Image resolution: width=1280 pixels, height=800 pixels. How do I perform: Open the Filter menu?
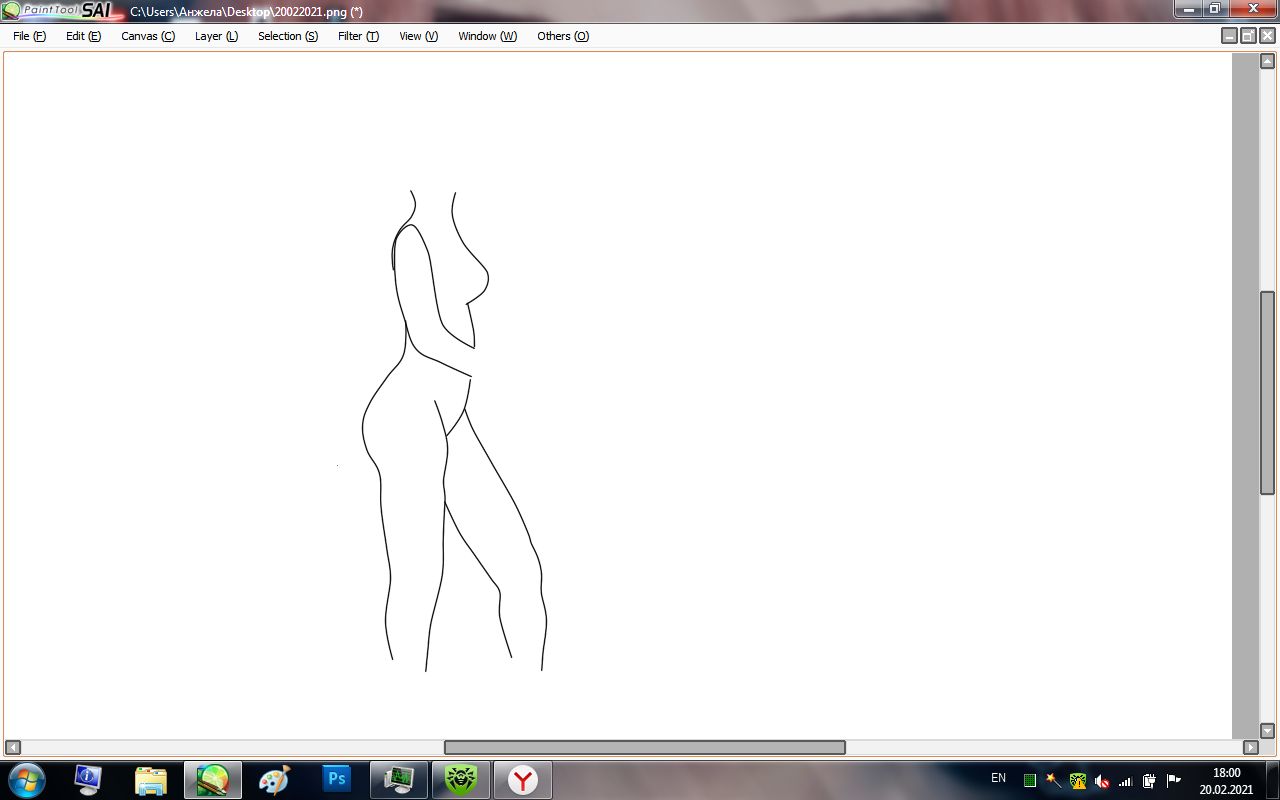coord(358,36)
